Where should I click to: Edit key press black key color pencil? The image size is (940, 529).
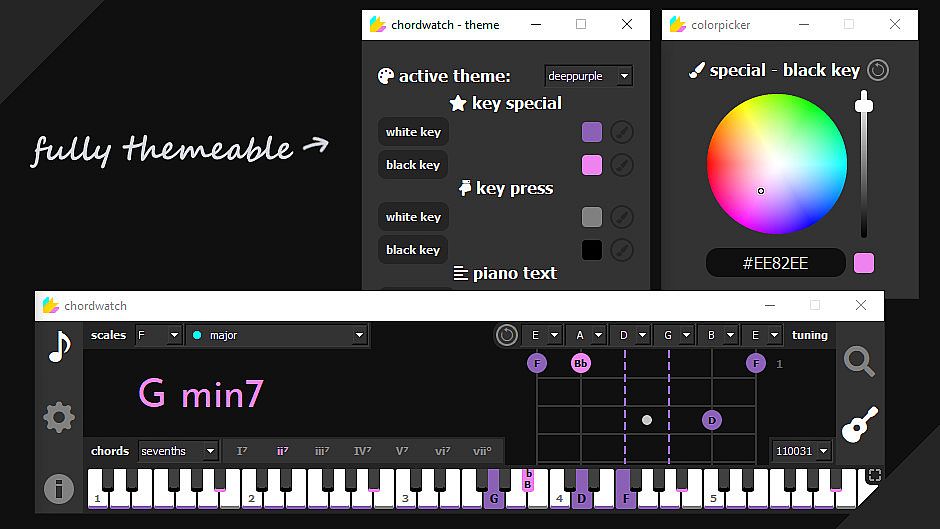622,250
